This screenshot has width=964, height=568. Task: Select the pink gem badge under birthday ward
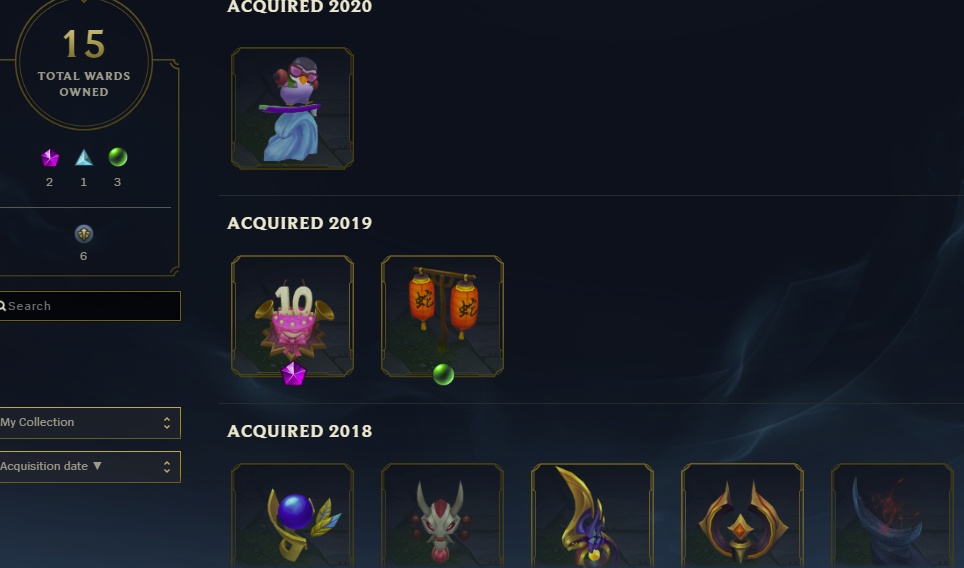tap(293, 374)
